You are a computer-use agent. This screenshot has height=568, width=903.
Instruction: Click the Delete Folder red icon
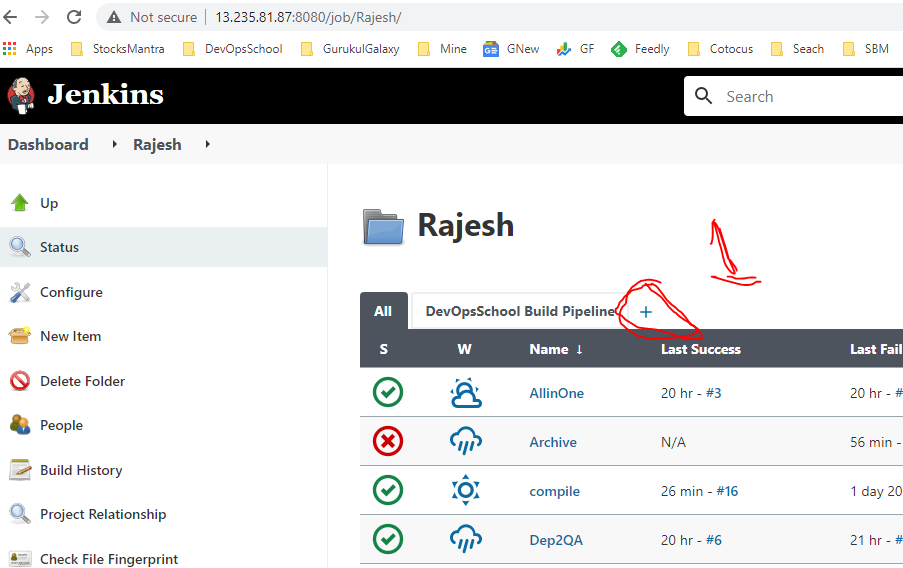20,381
